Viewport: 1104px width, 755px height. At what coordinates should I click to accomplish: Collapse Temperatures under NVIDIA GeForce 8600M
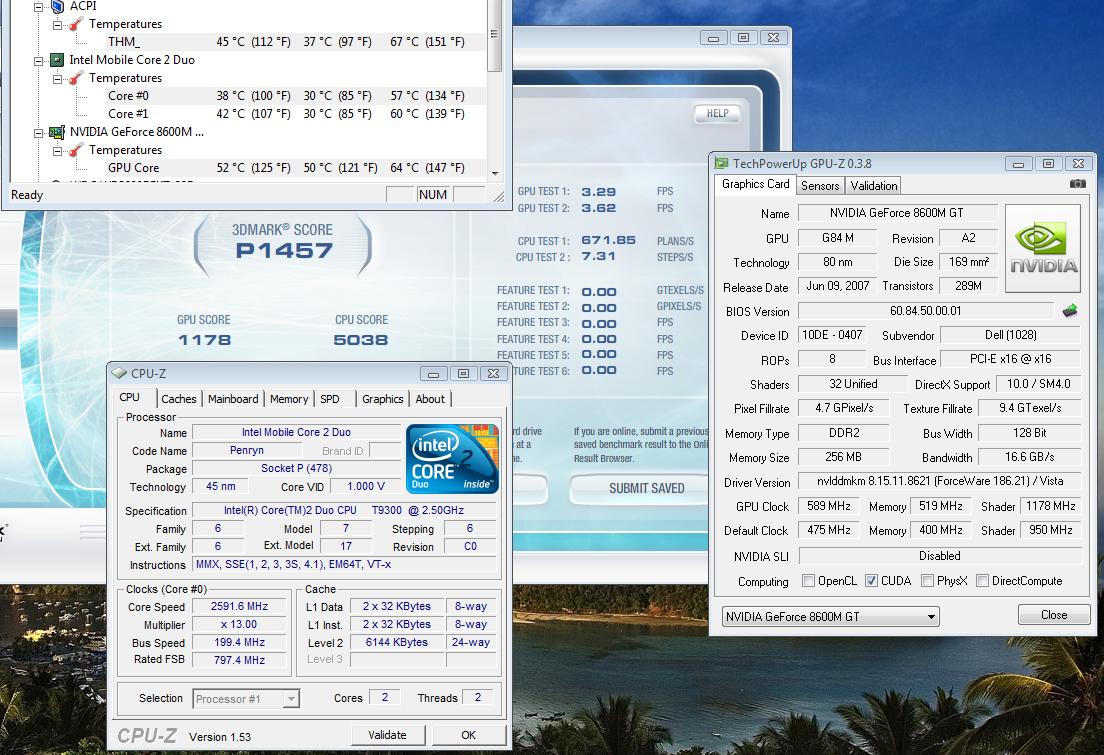(58, 151)
